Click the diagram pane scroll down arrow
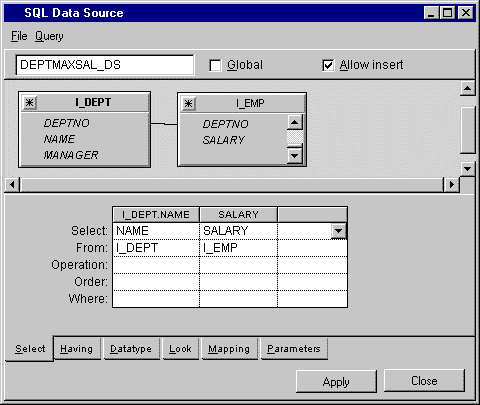Viewport: 480px width, 405px height. [x=467, y=169]
